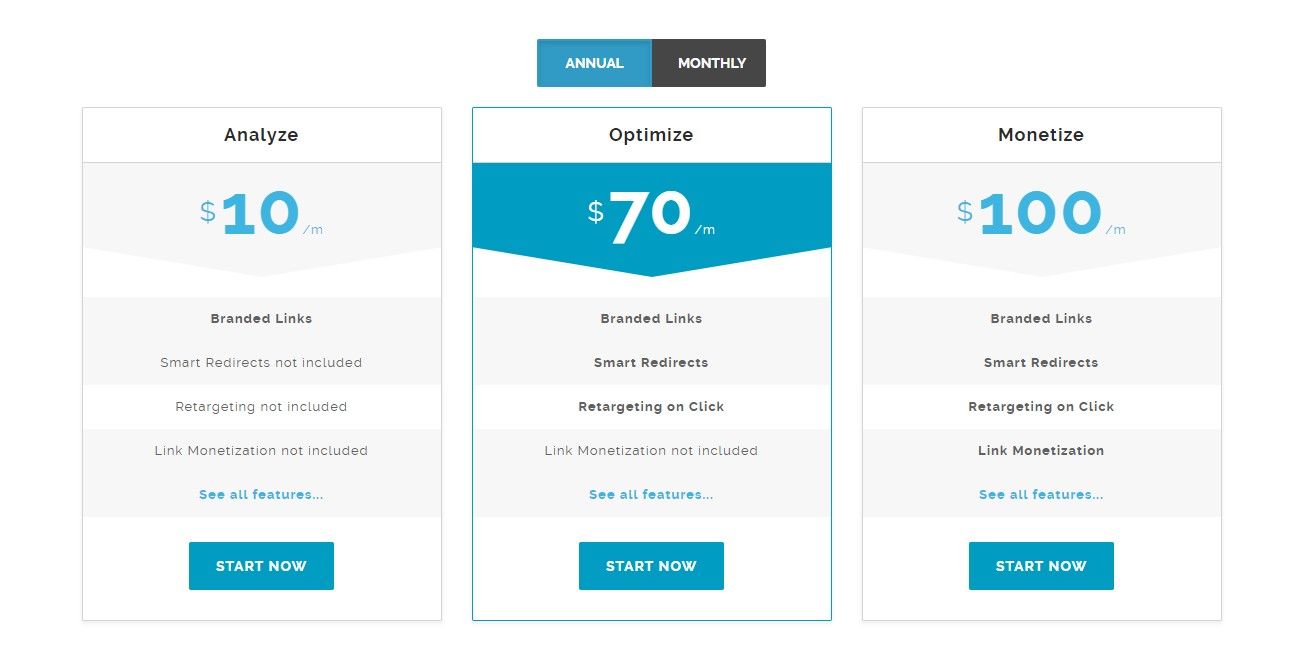
Task: Click 'Smart Redirects' in the Optimize column
Action: pos(651,362)
